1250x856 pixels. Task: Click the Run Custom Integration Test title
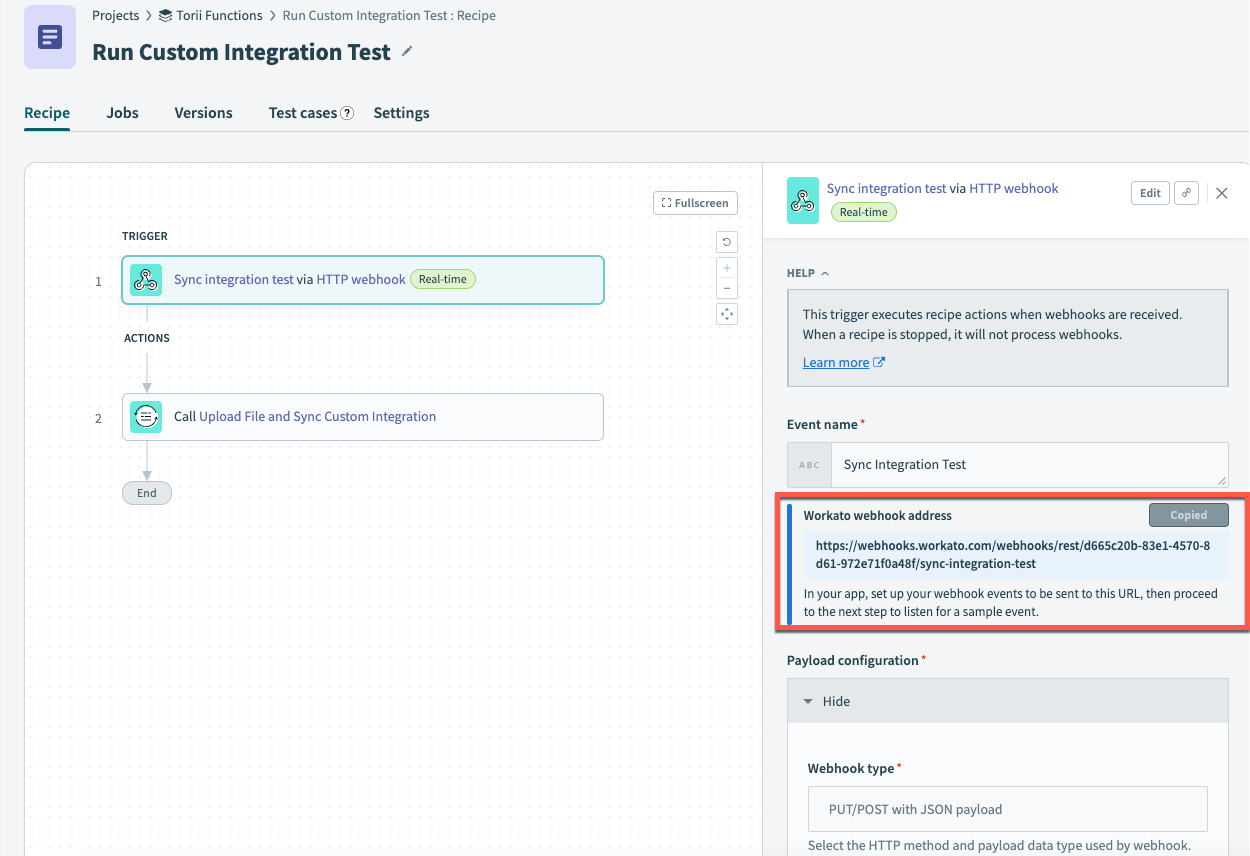tap(241, 52)
